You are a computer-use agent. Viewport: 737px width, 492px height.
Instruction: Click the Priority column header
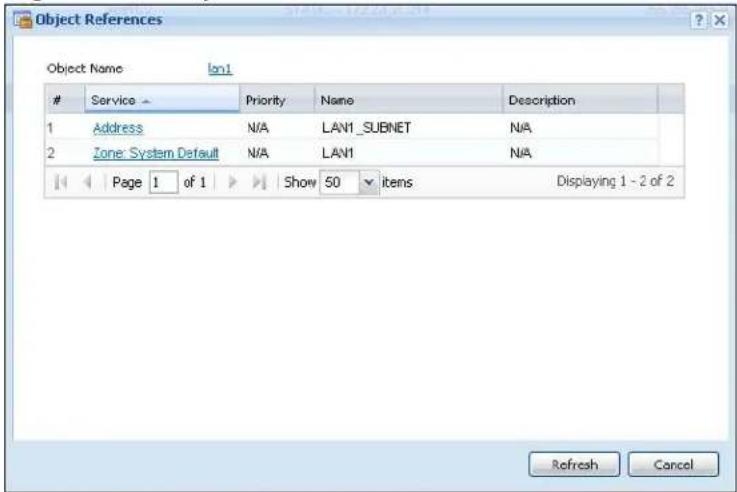(x=277, y=100)
